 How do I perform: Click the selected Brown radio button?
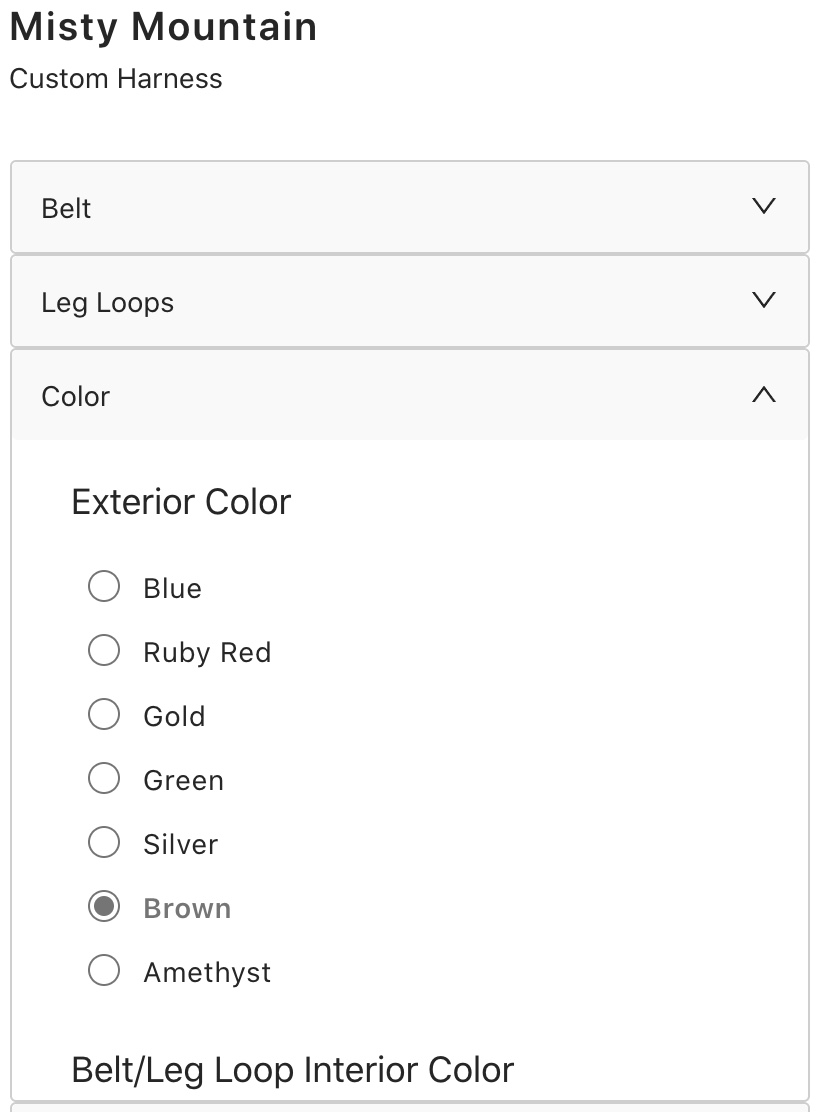coord(104,906)
